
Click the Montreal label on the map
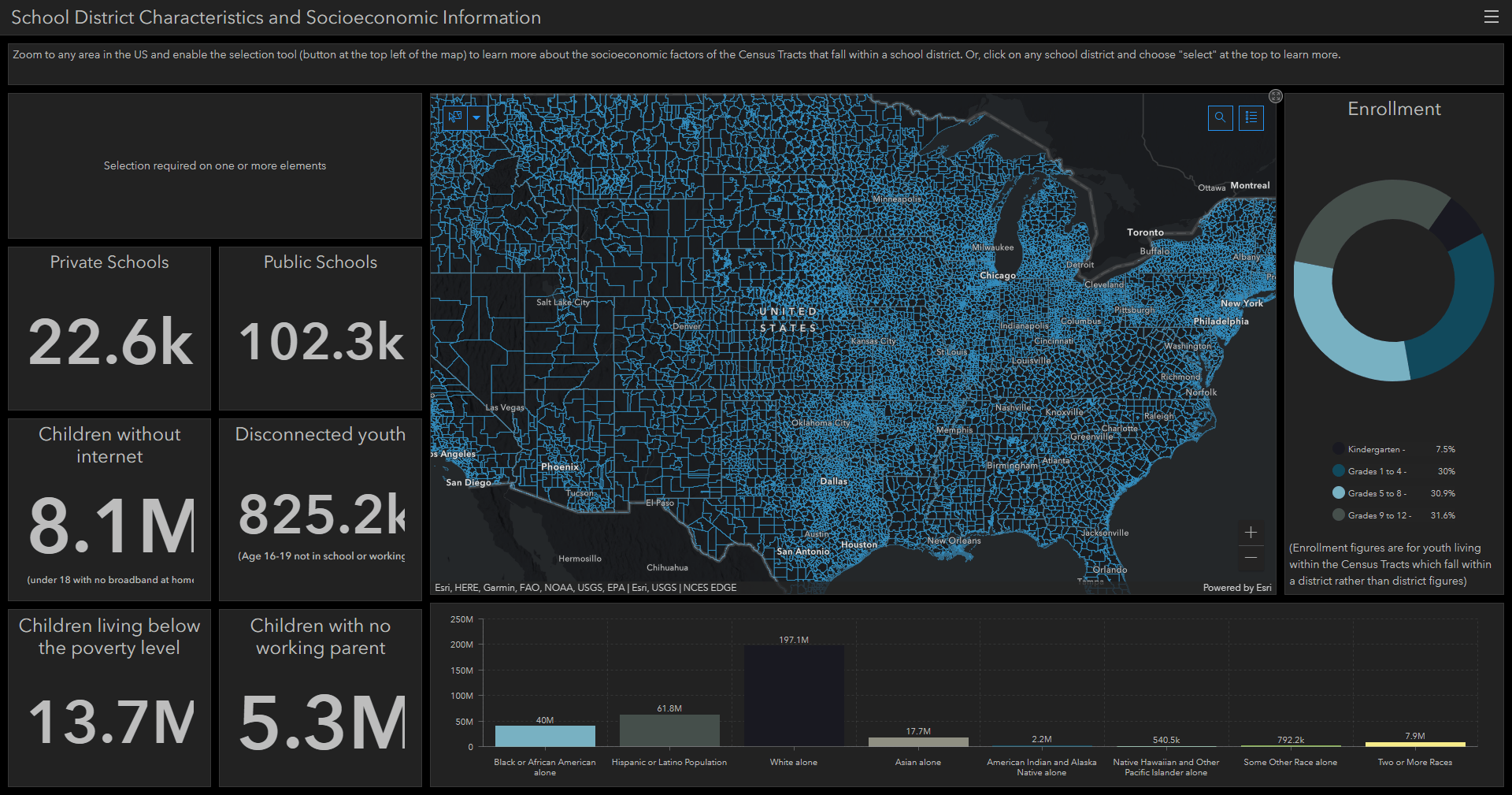tap(1251, 186)
